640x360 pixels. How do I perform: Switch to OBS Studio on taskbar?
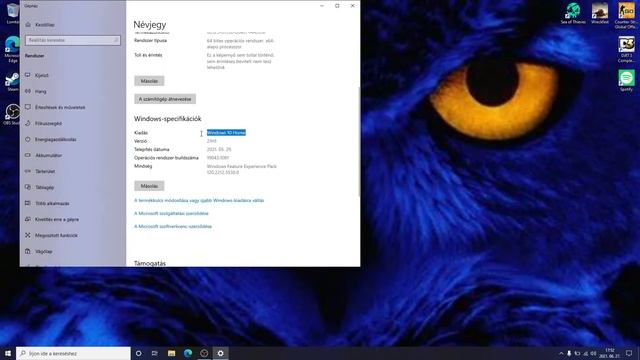pos(204,353)
